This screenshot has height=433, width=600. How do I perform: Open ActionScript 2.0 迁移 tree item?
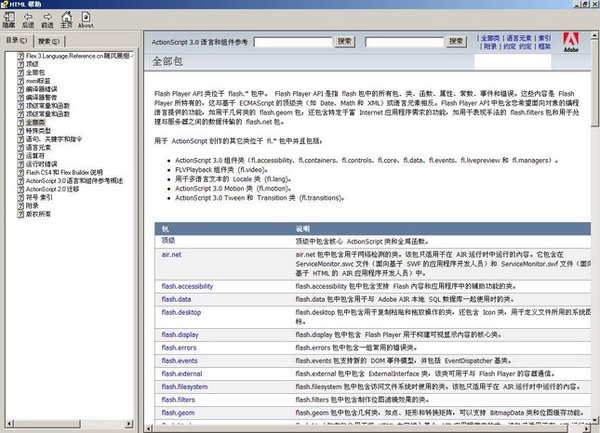(52, 189)
